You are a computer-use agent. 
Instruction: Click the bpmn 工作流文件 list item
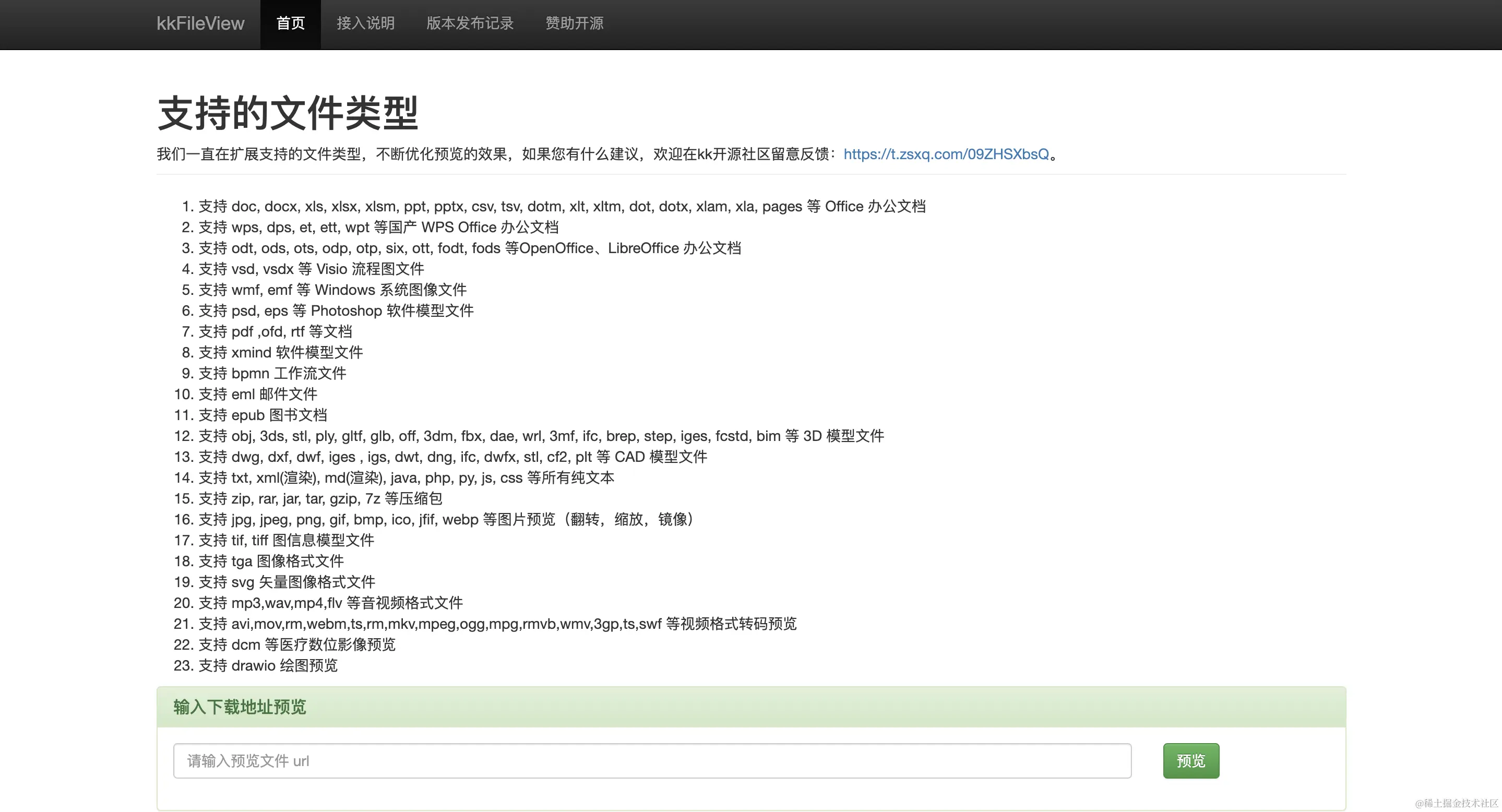coord(272,374)
